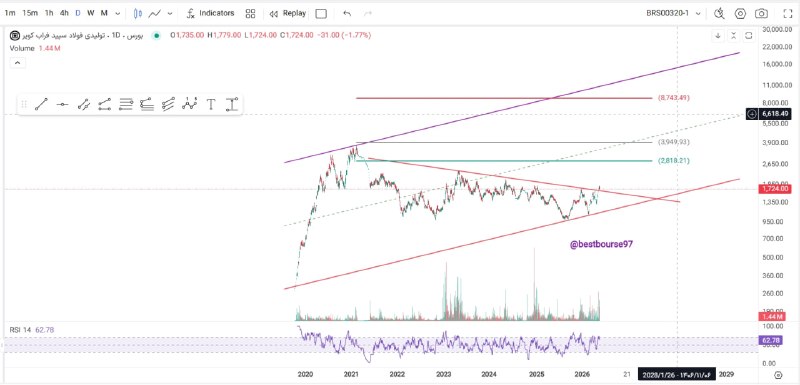Click the 2020 label on time axis
Screen dimensions: 800x385
(305, 374)
